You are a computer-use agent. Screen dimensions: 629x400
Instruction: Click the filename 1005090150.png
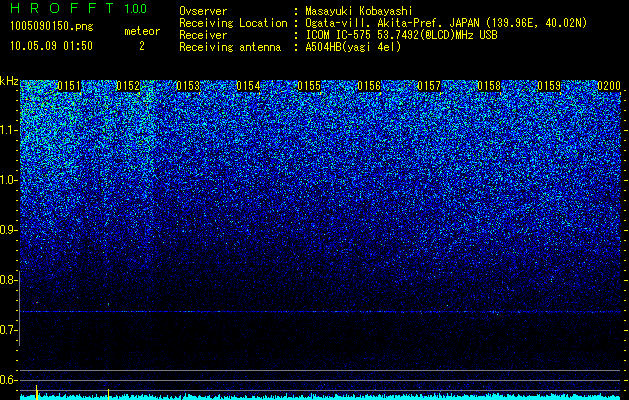52,26
